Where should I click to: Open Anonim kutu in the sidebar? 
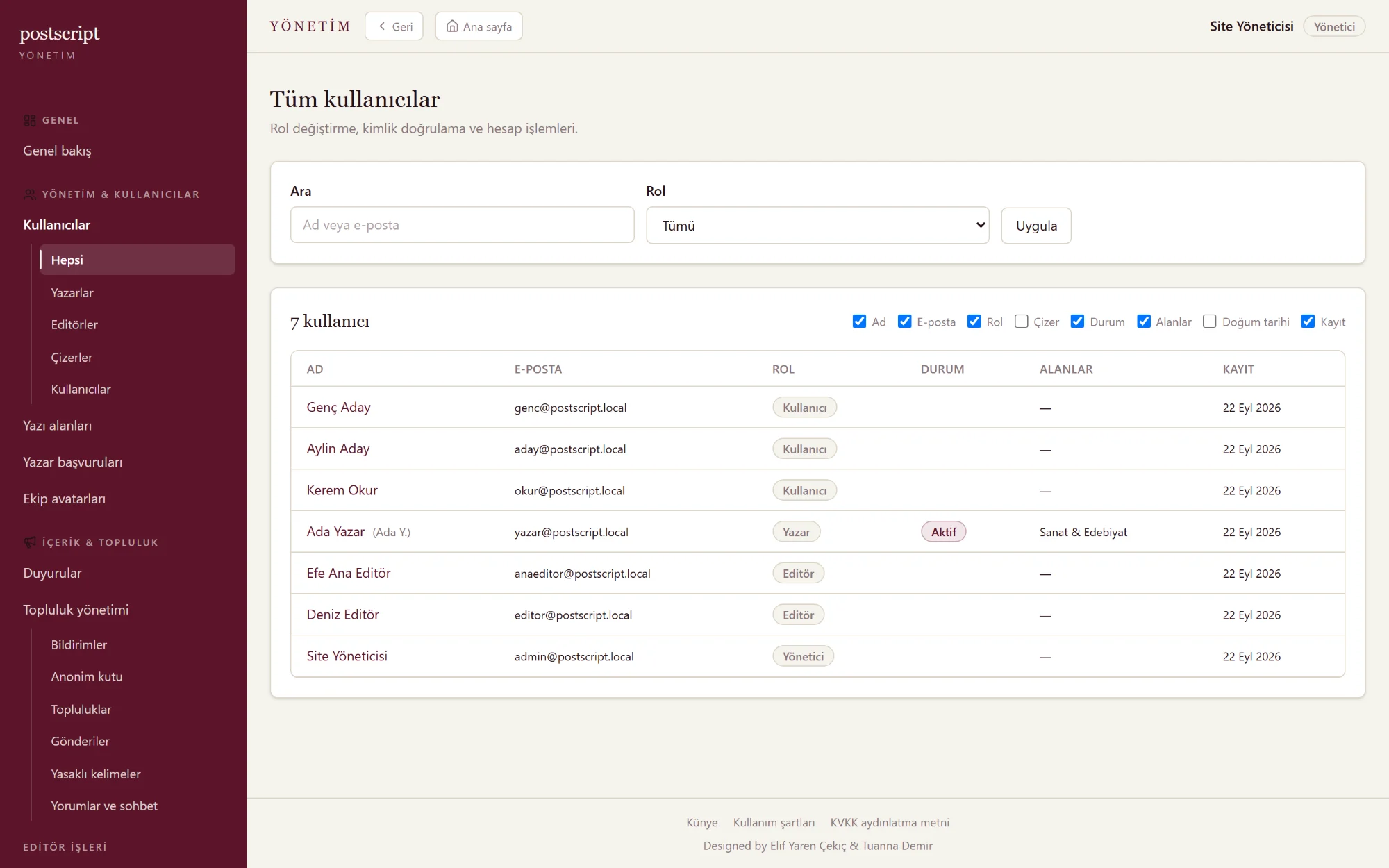87,677
